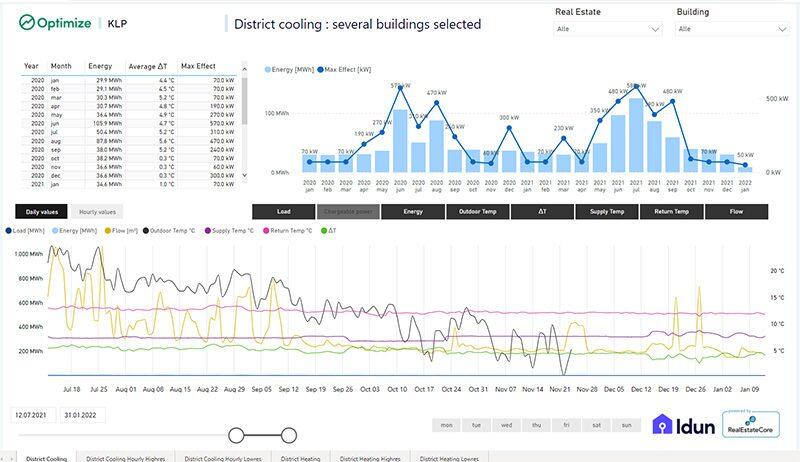
Task: Select the 2020 may table row
Action: (129, 115)
